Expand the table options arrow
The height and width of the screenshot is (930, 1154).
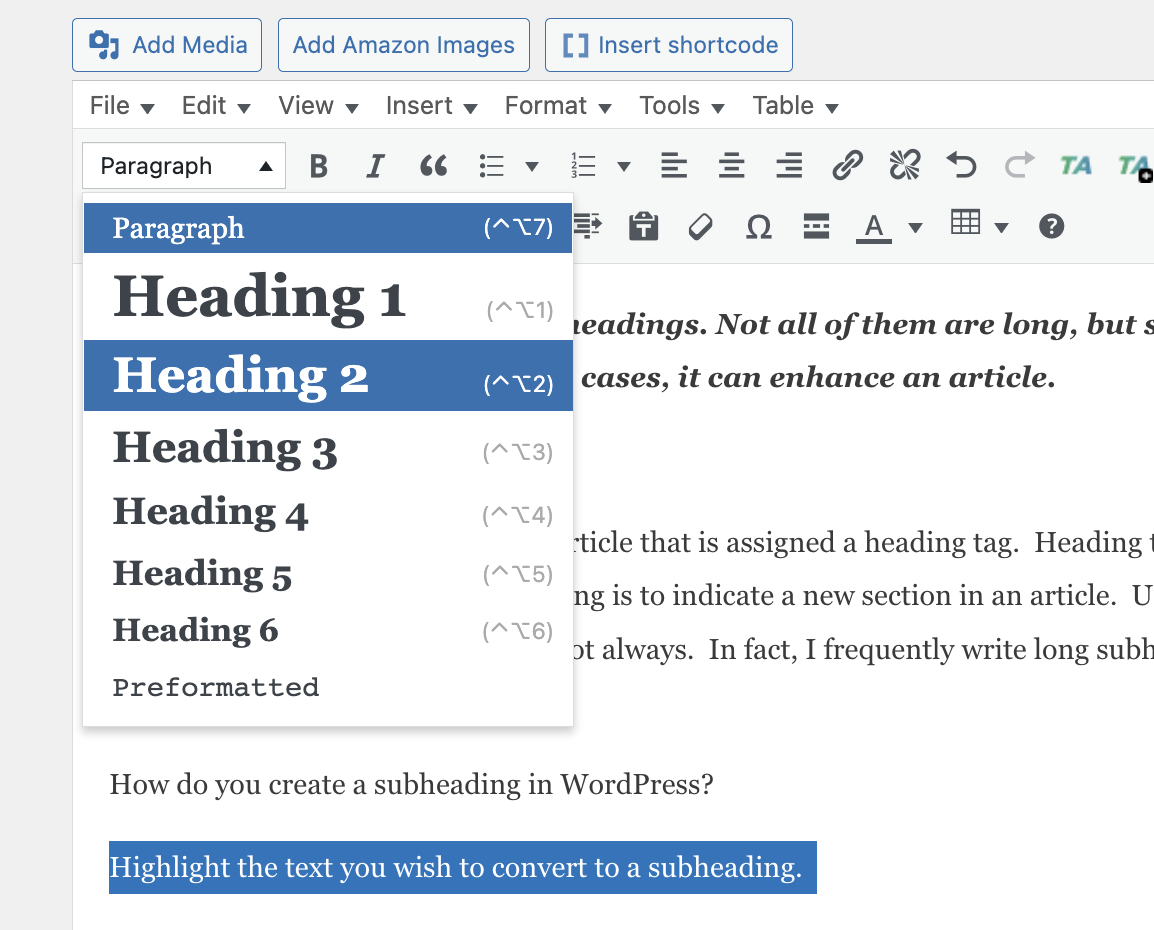pos(1001,227)
